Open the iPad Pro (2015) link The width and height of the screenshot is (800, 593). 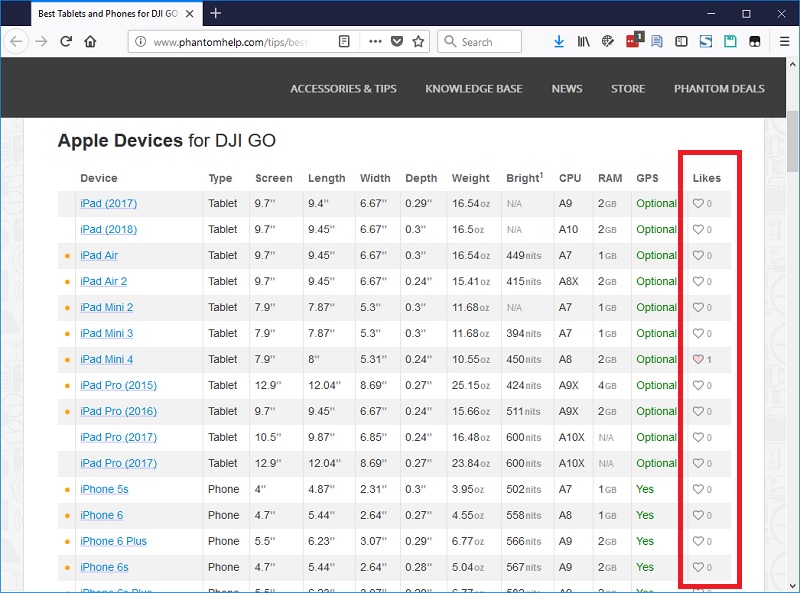coord(118,385)
